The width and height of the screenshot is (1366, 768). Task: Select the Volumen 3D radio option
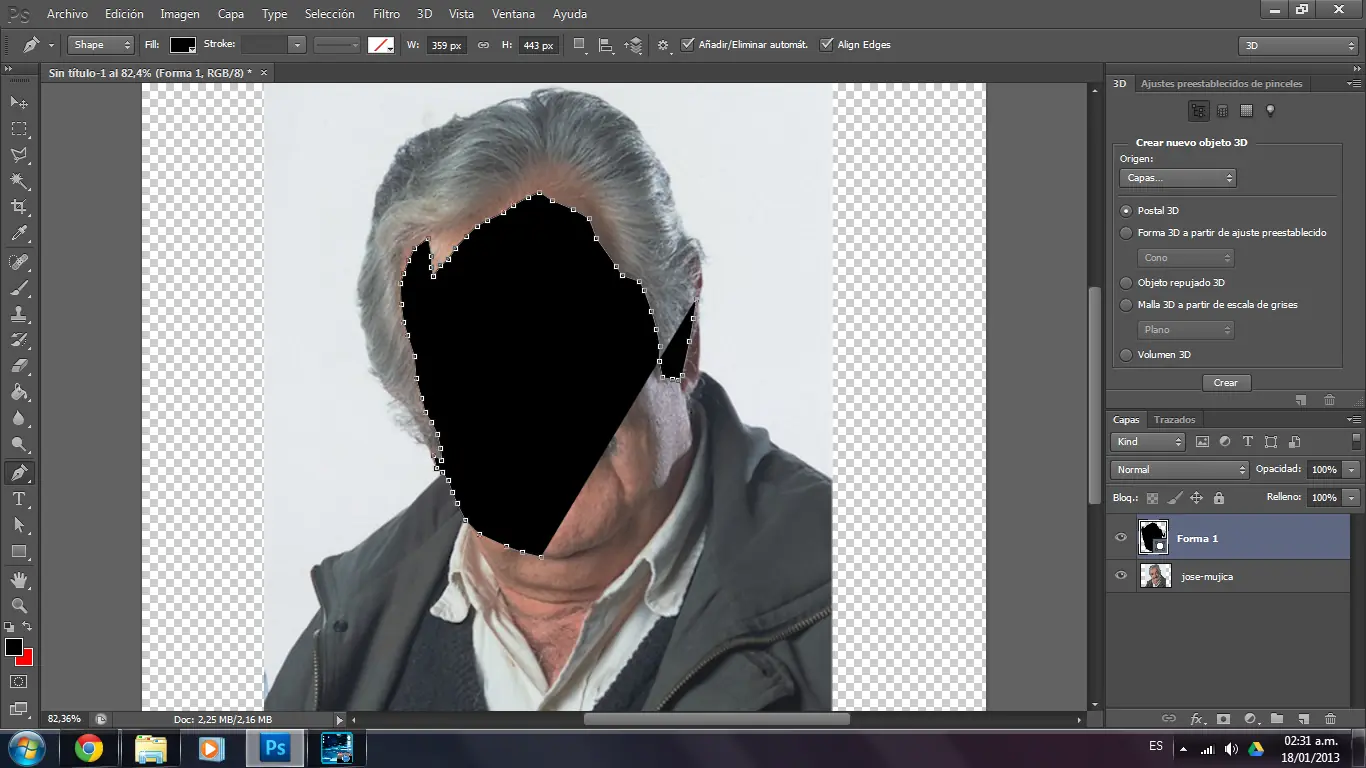[1127, 355]
